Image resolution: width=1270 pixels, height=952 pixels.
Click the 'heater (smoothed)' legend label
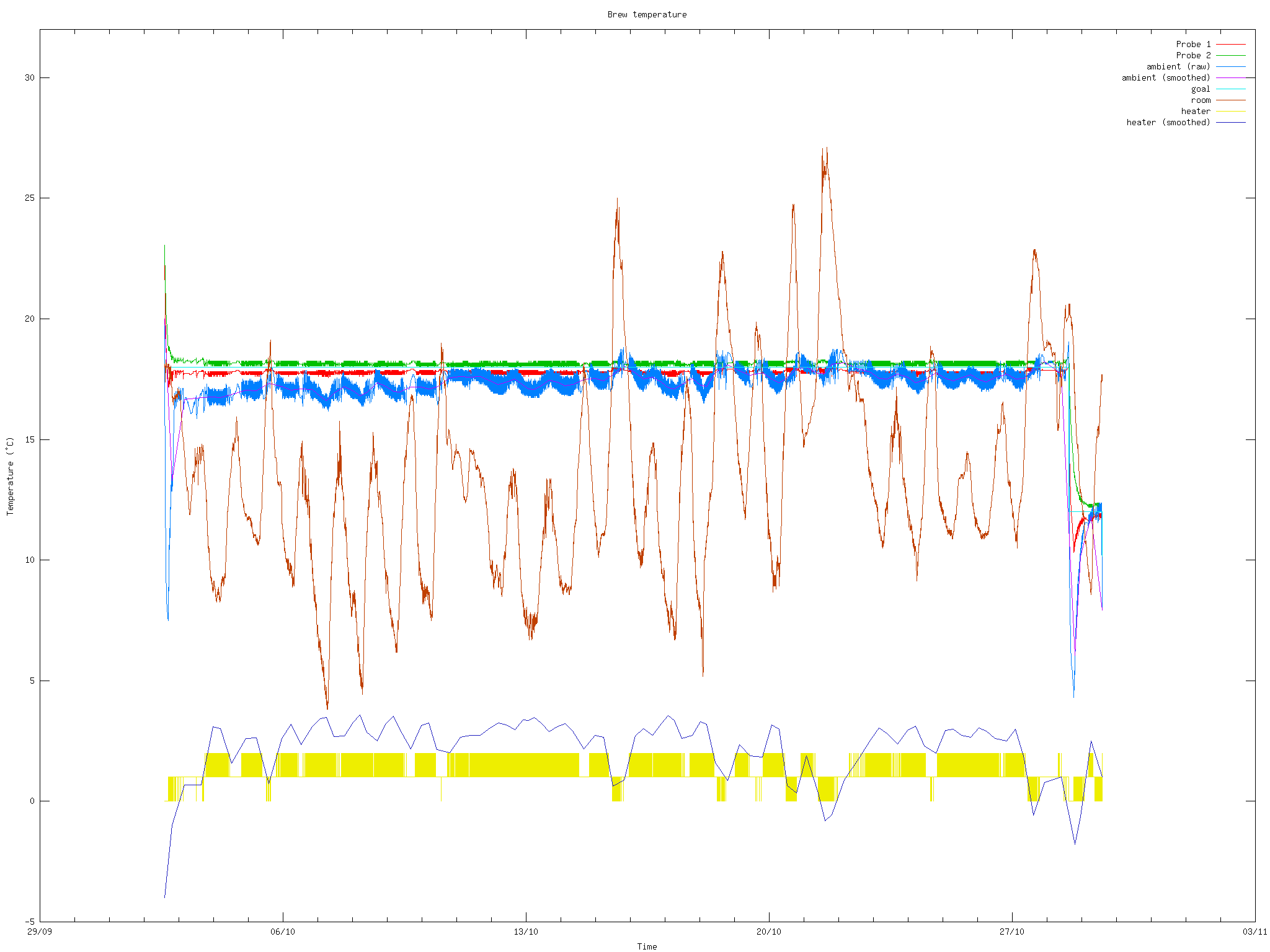coord(1168,123)
